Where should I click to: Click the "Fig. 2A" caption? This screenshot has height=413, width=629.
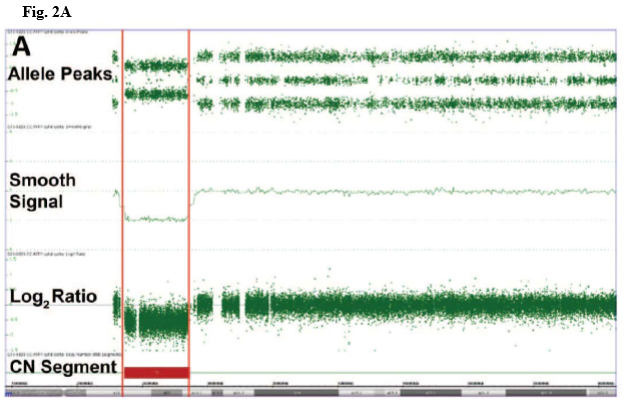(x=47, y=12)
